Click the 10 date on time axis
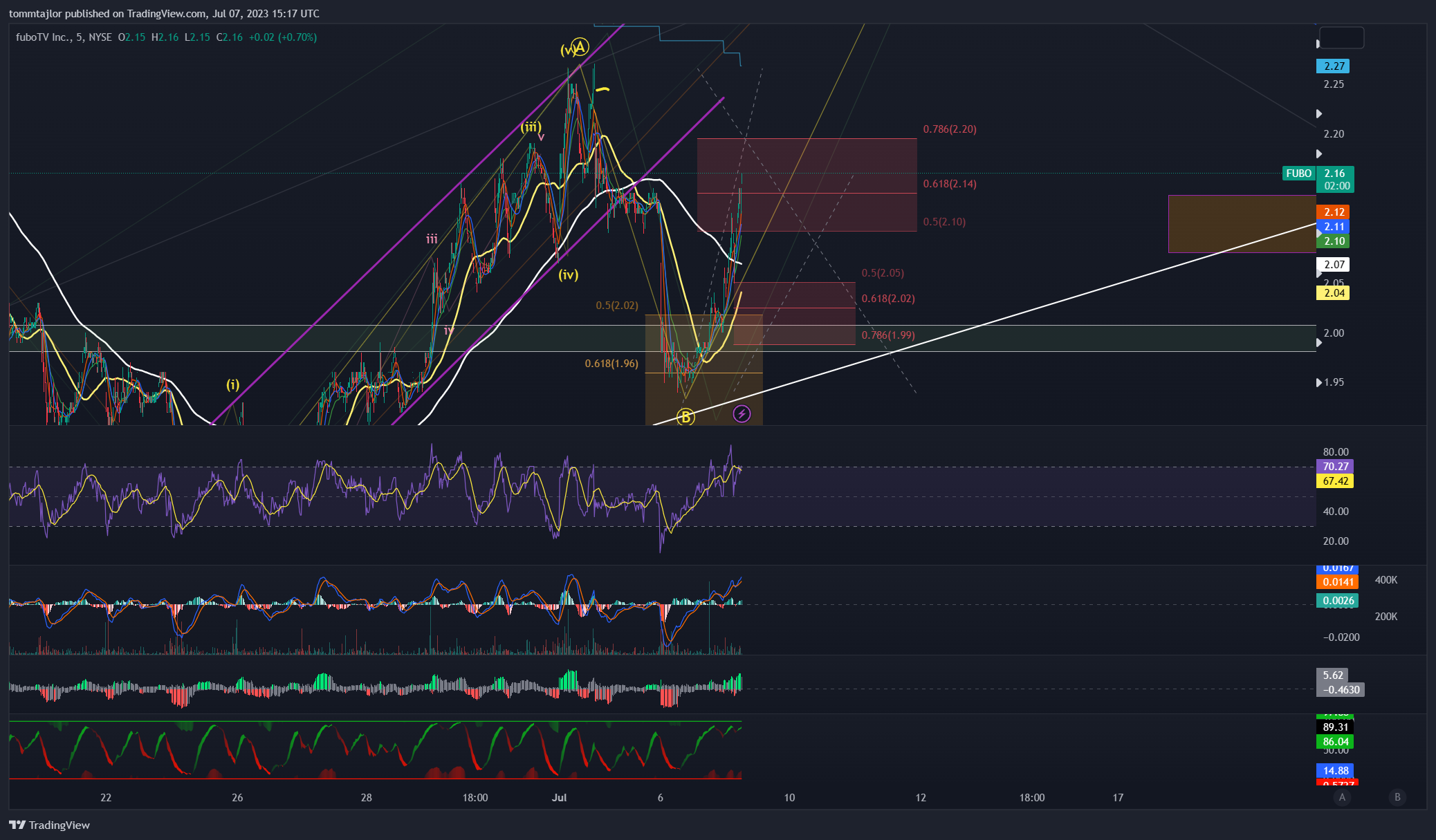Viewport: 1436px width, 840px height. 789,798
